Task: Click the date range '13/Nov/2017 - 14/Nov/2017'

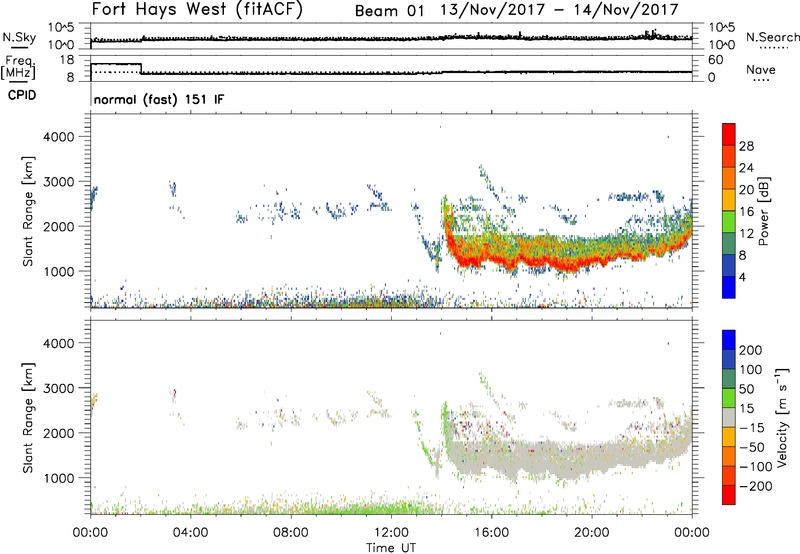Action: tap(560, 10)
